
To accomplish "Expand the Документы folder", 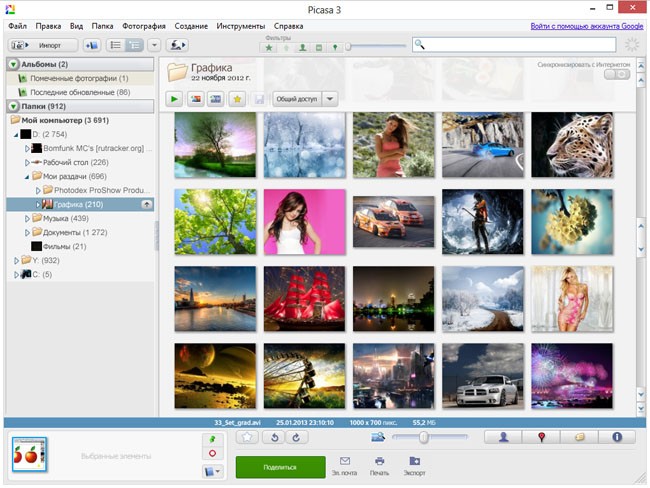I will pos(27,232).
